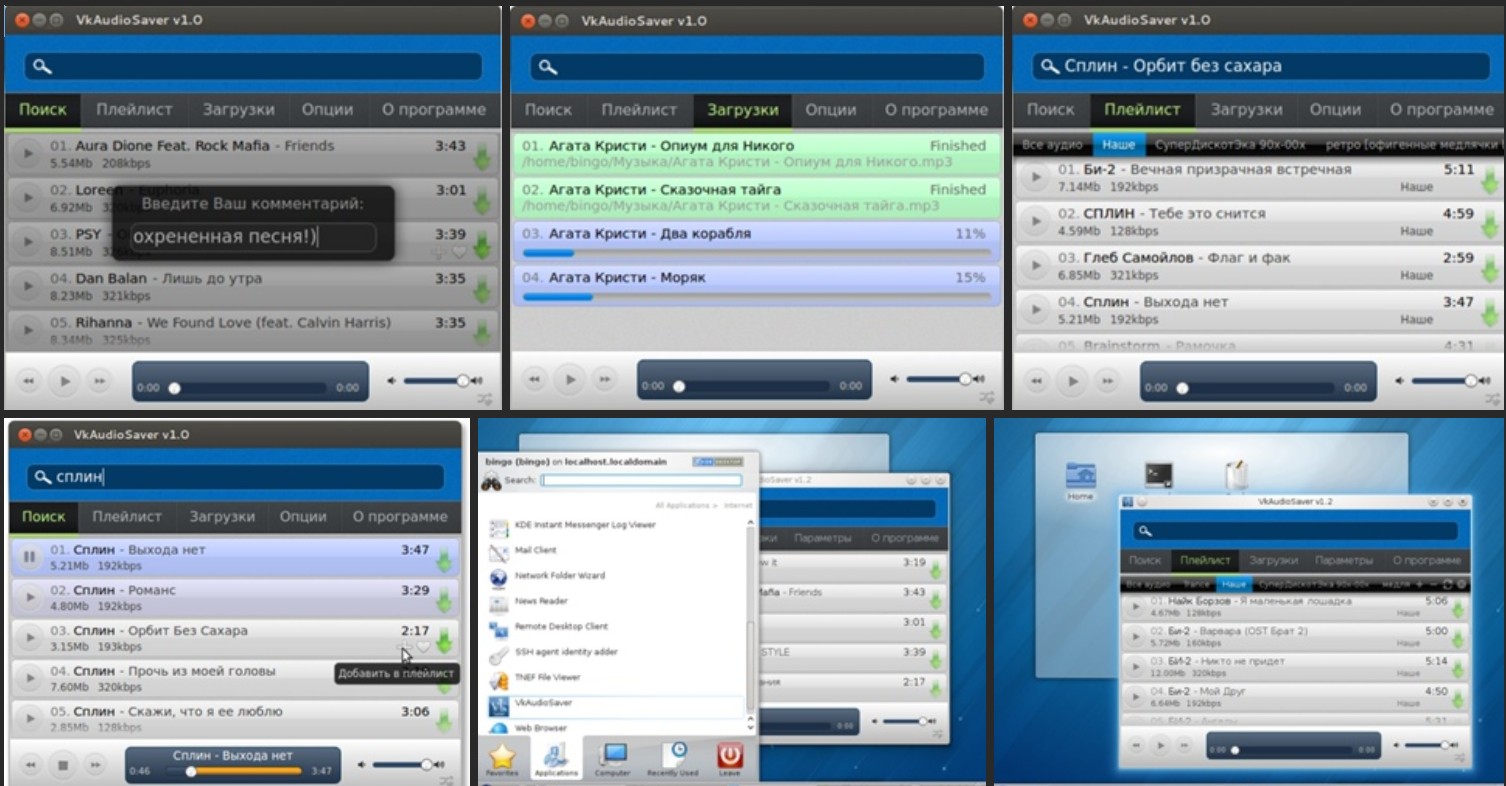Switch to Favorites in the KDE launcher
The height and width of the screenshot is (786, 1506).
[502, 760]
